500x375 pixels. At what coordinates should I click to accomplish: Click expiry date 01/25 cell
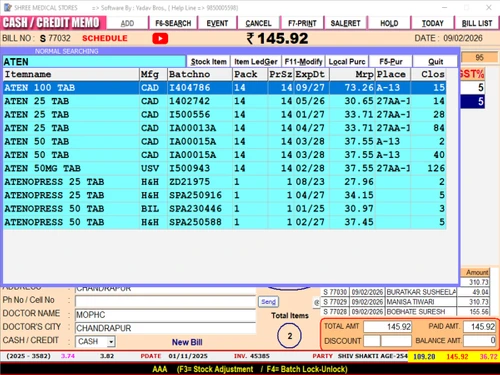pyautogui.click(x=310, y=209)
